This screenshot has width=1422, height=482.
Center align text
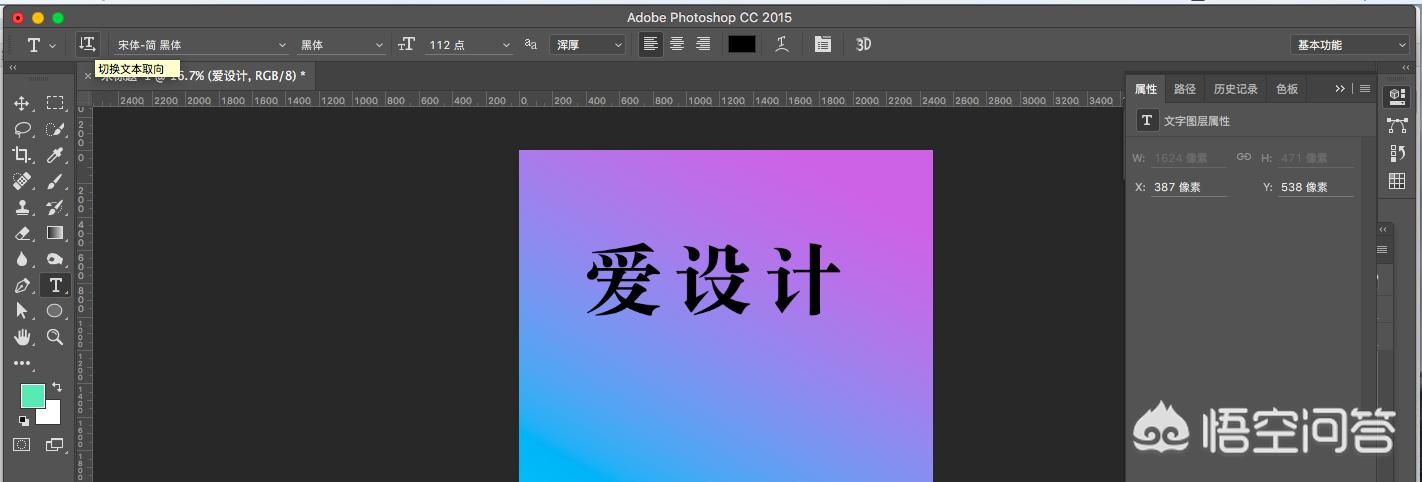(677, 44)
